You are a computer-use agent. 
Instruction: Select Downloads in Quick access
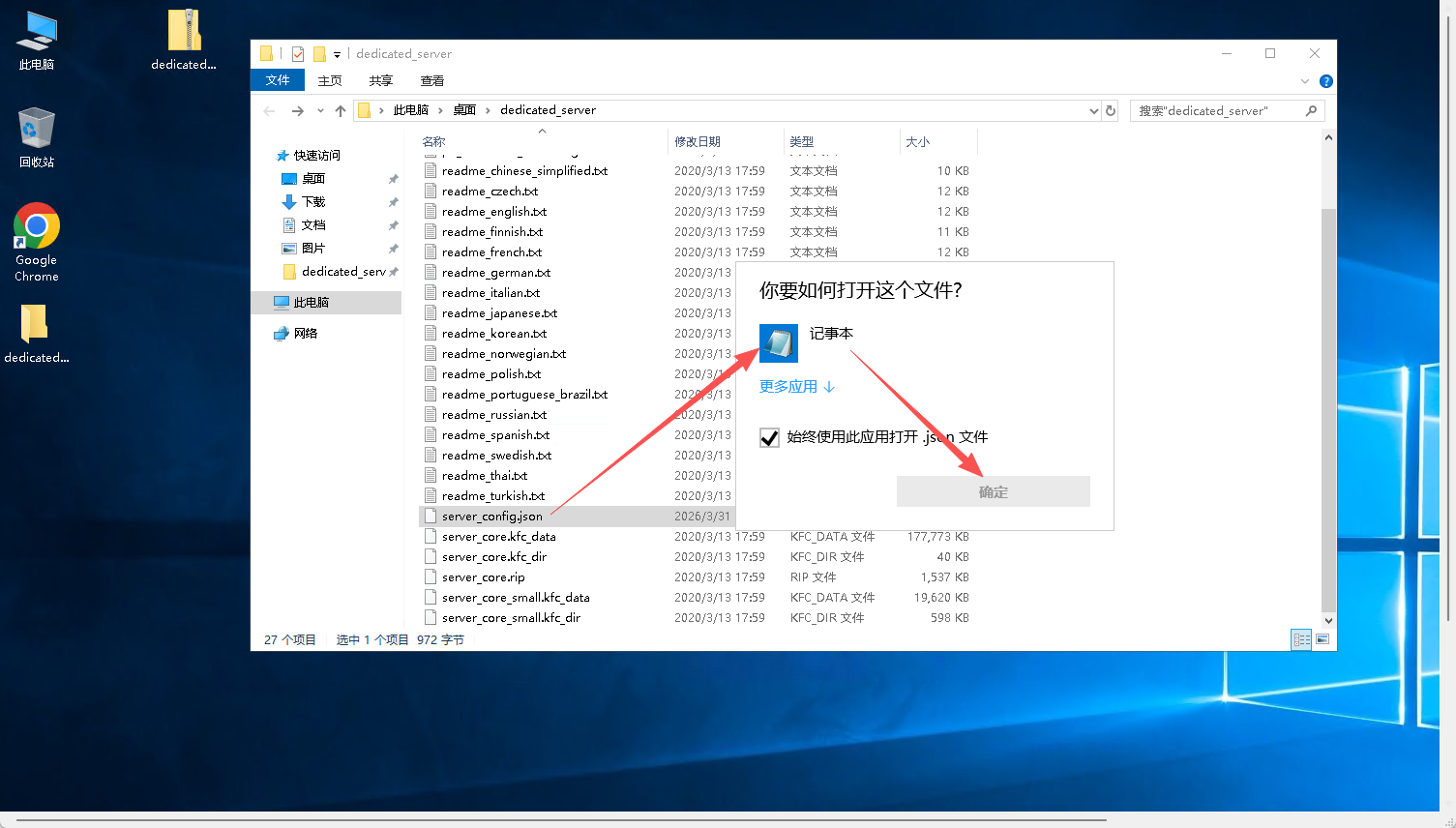pyautogui.click(x=313, y=202)
